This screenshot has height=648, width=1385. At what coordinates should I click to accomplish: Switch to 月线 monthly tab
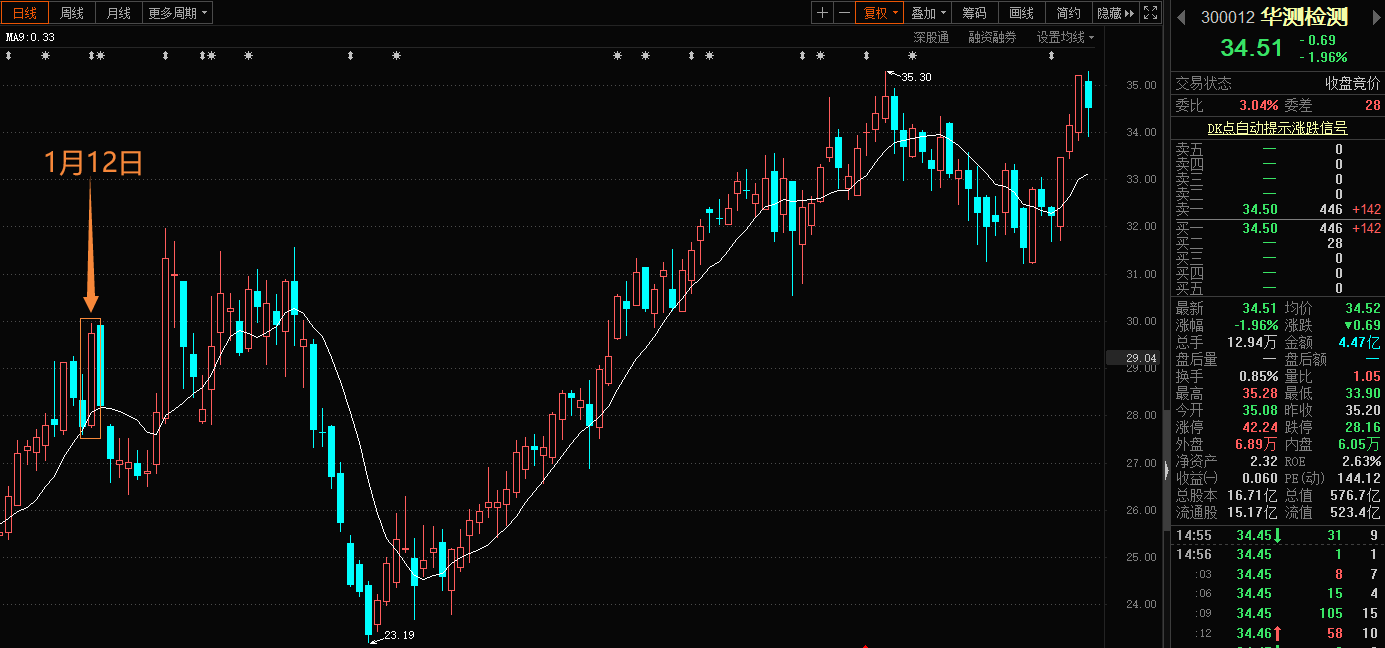[x=118, y=13]
